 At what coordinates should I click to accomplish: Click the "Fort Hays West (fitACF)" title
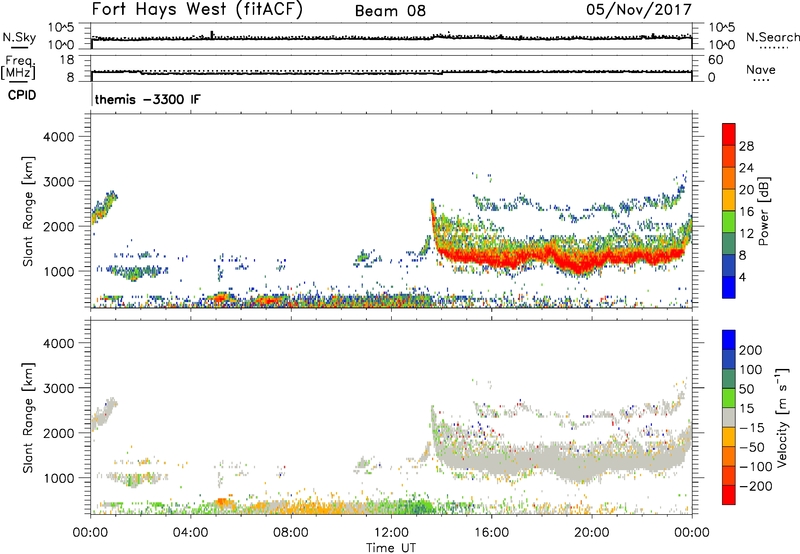point(197,10)
